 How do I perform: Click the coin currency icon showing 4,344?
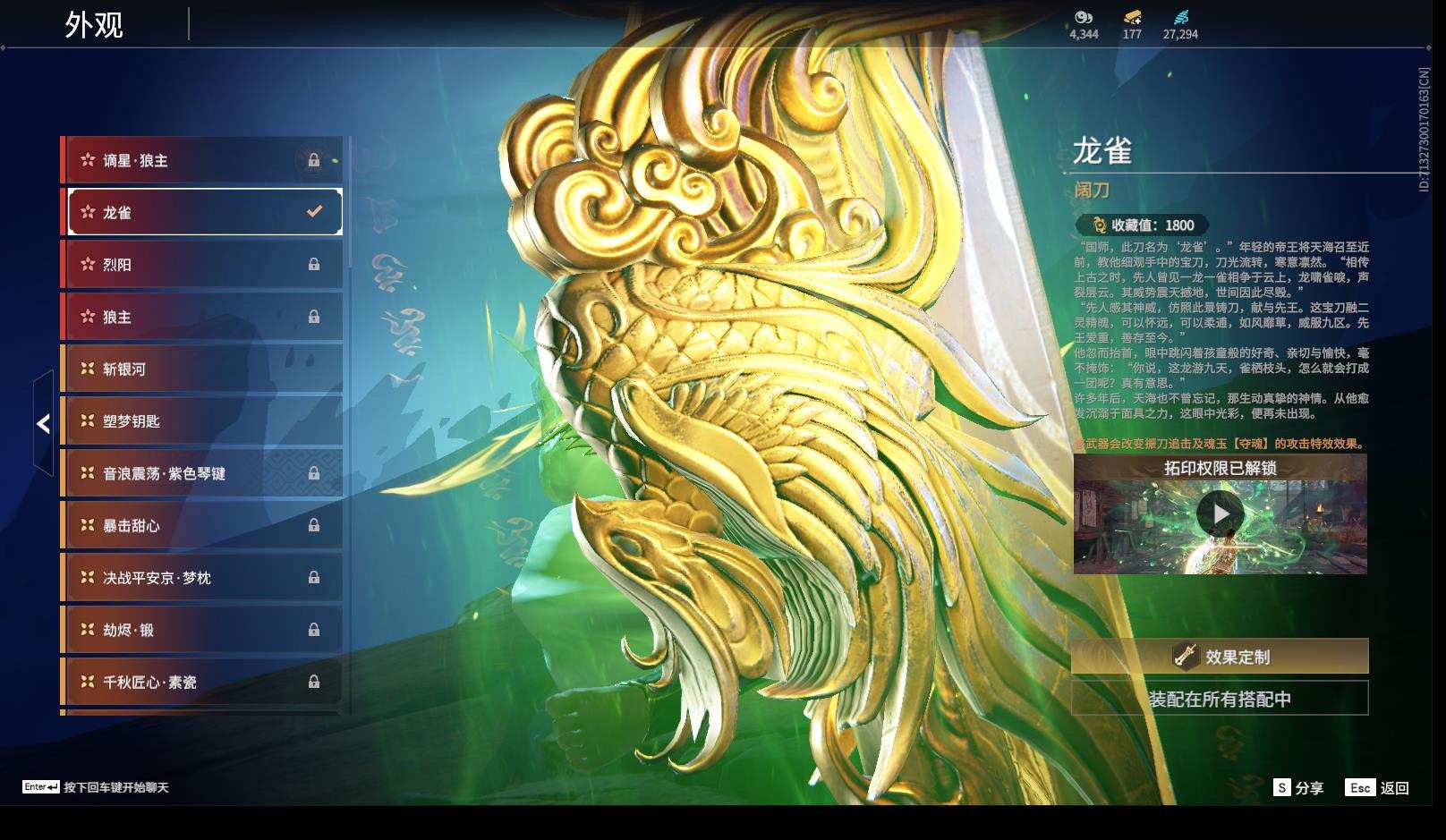coord(1083,16)
